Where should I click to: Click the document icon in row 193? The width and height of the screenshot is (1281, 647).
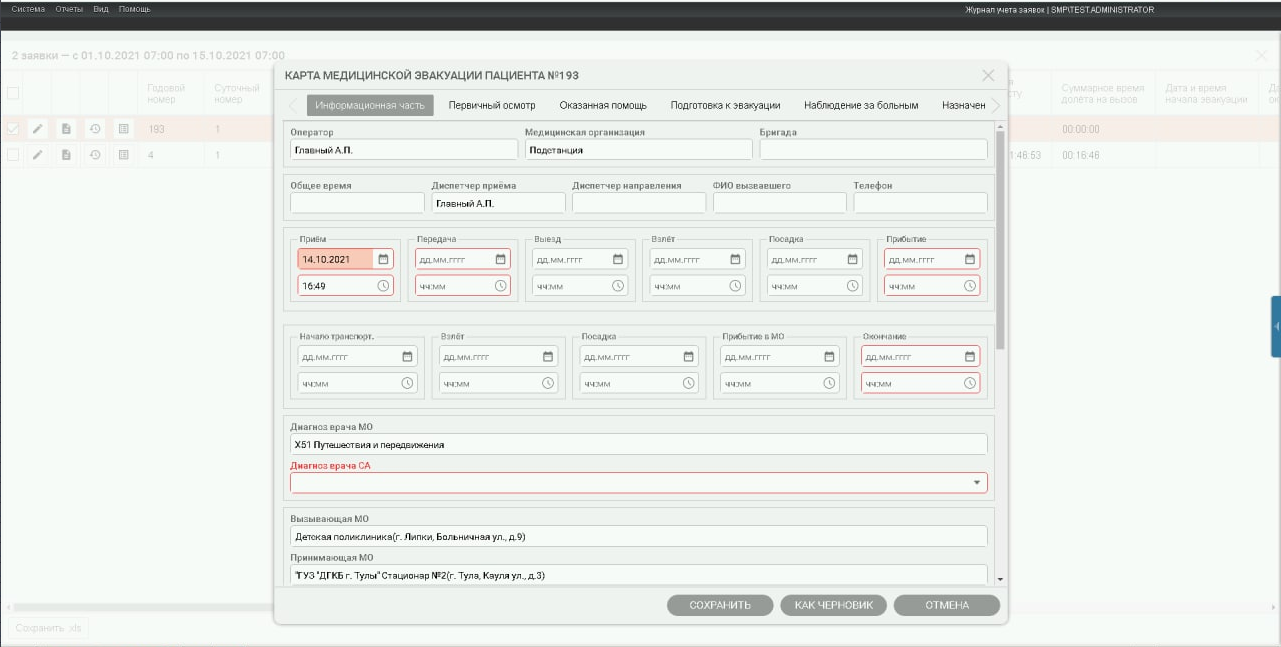click(x=66, y=128)
